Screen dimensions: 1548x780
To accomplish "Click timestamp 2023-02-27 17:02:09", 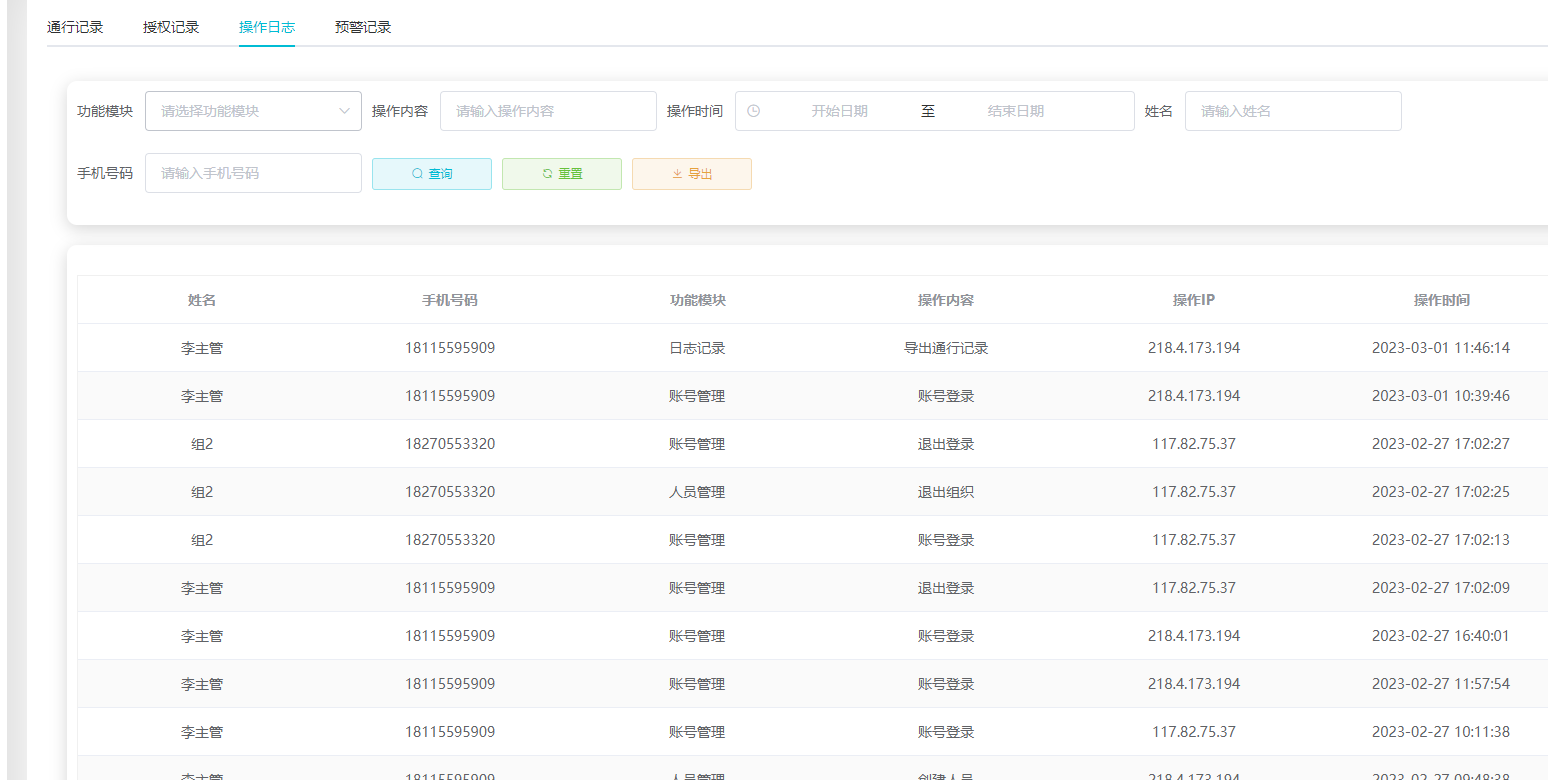I will 1441,588.
